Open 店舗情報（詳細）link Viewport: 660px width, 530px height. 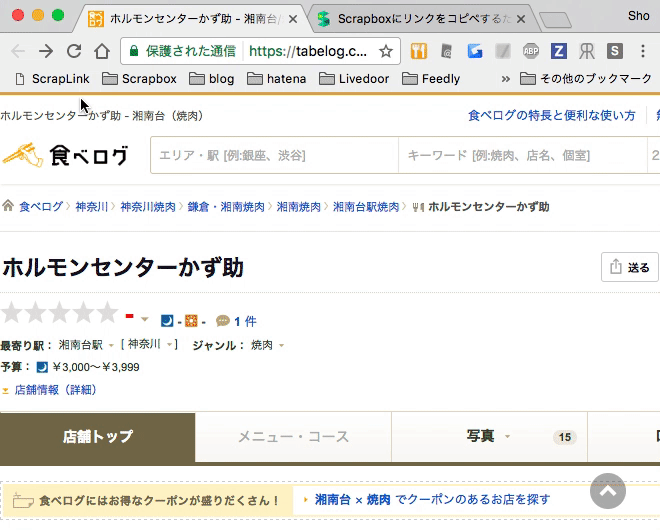[56, 390]
